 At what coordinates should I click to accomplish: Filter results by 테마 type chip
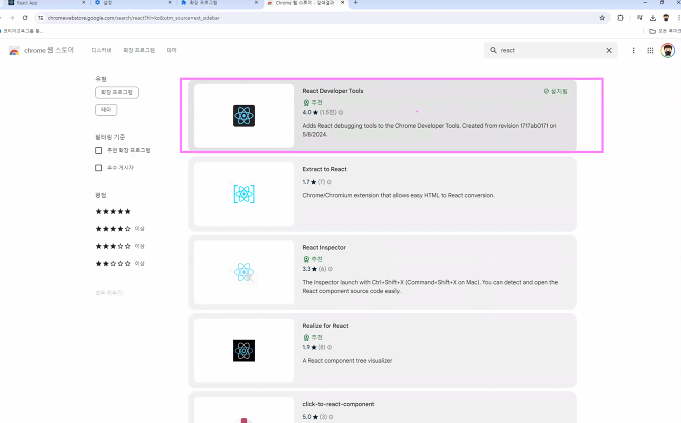point(106,109)
